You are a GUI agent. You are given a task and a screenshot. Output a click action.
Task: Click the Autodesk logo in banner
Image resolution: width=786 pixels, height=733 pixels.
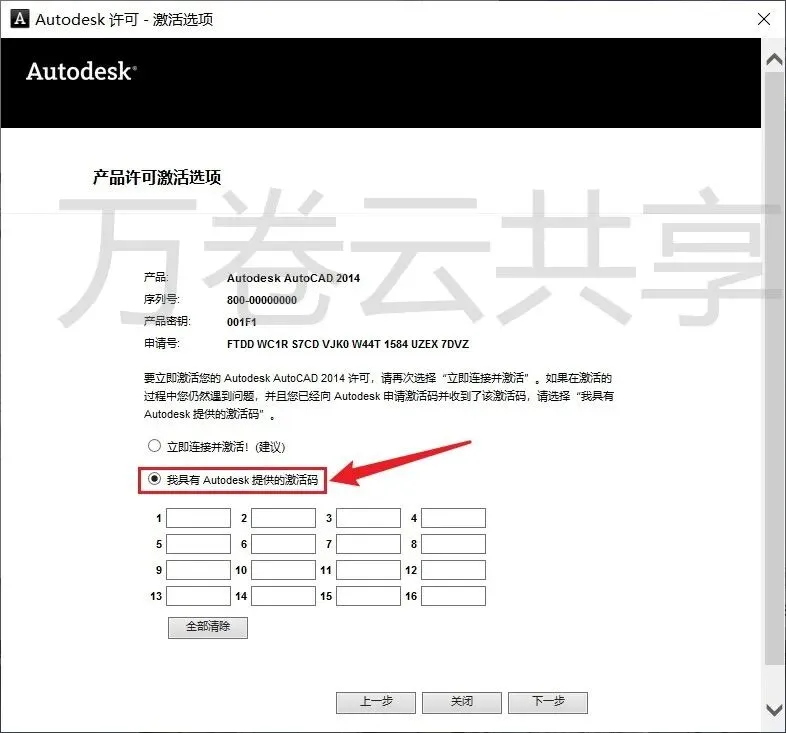click(x=81, y=71)
